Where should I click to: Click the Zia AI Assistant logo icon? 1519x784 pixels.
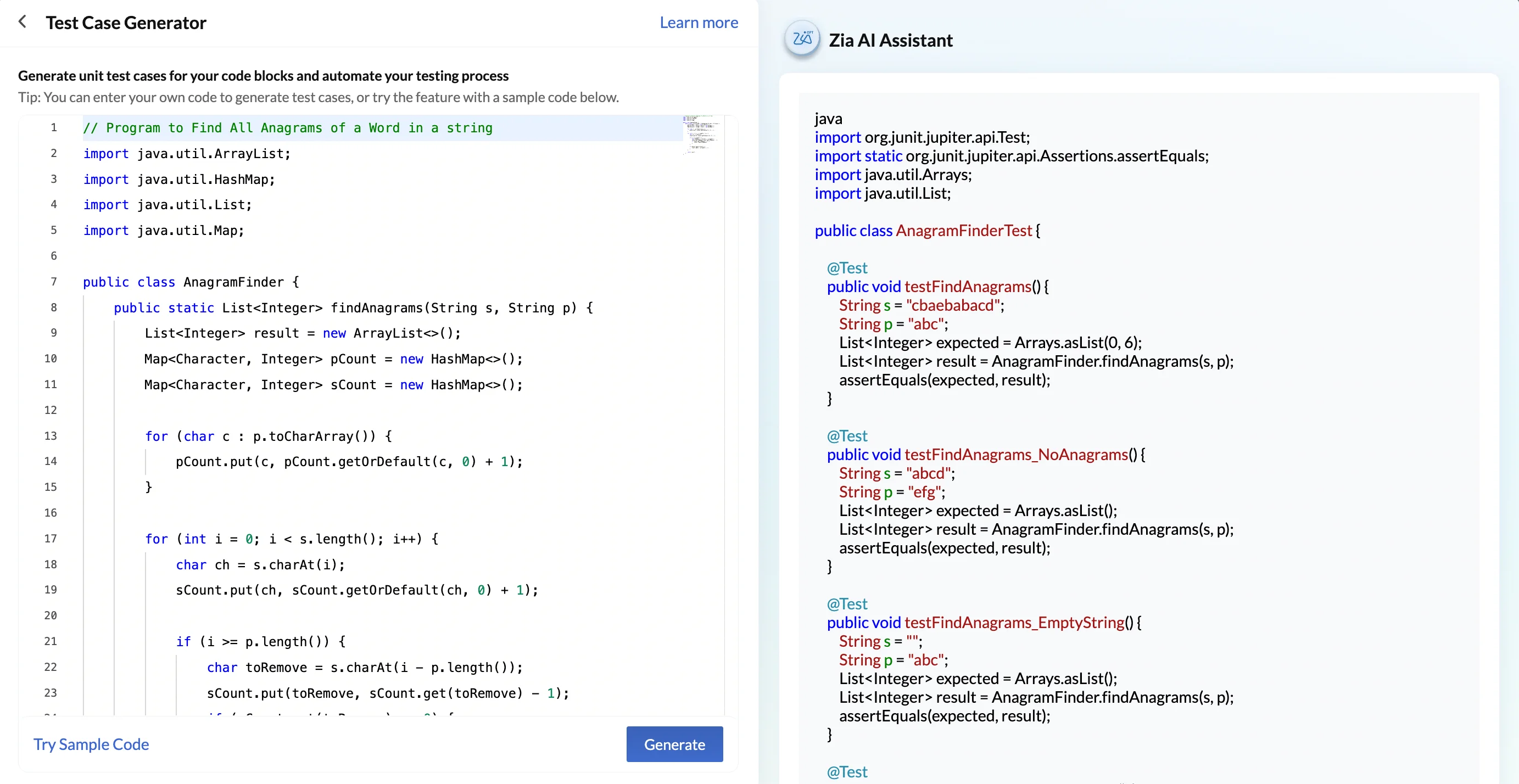click(x=802, y=39)
